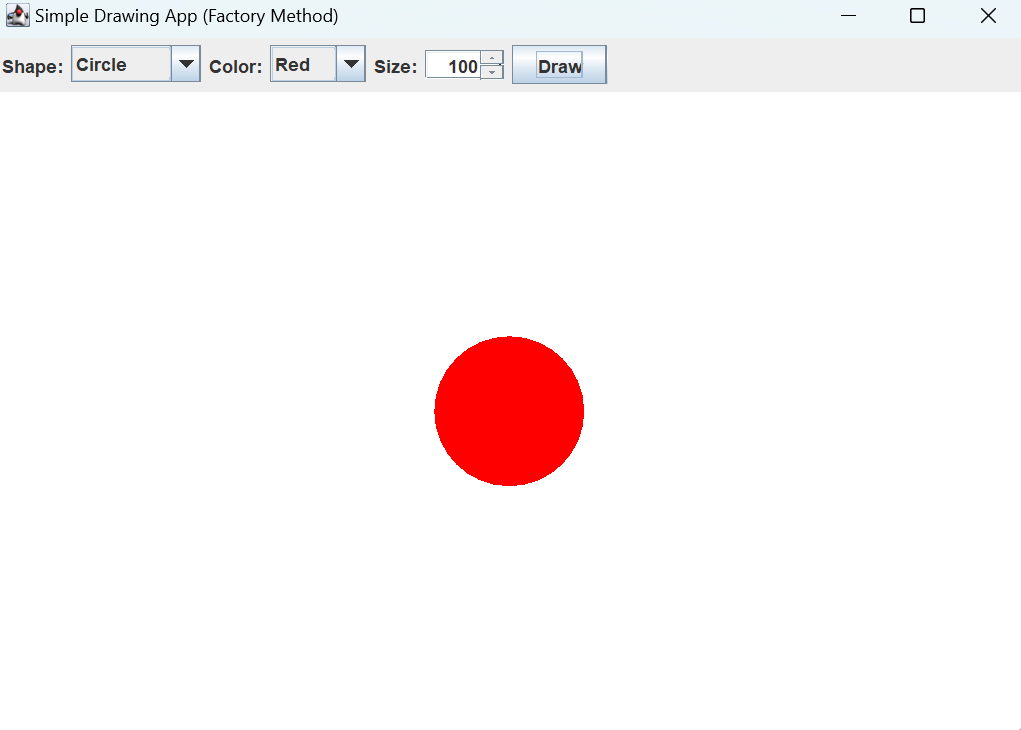The height and width of the screenshot is (730, 1021).
Task: Click the "Color:" label
Action: pyautogui.click(x=236, y=66)
